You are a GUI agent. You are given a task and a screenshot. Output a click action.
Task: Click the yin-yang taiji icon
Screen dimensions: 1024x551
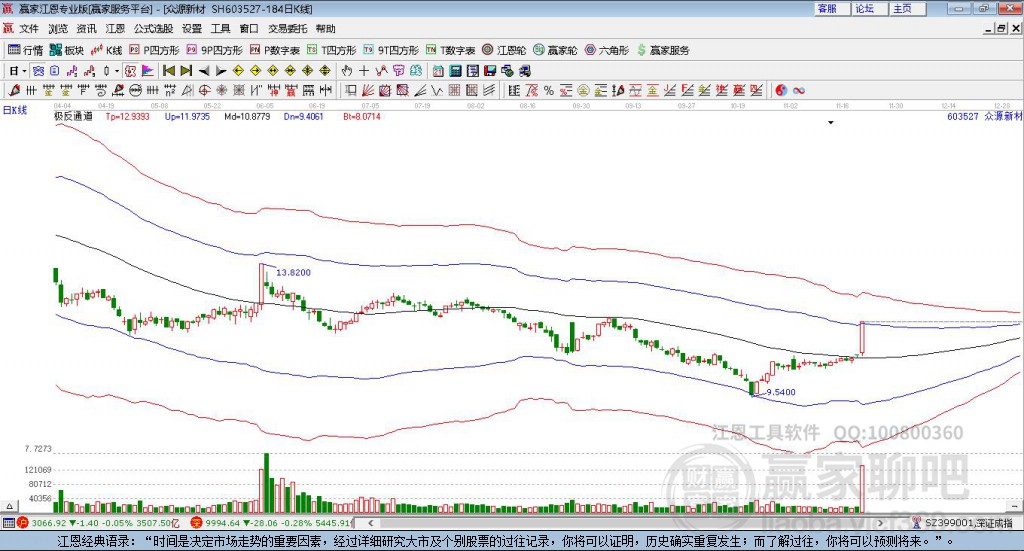tap(781, 91)
